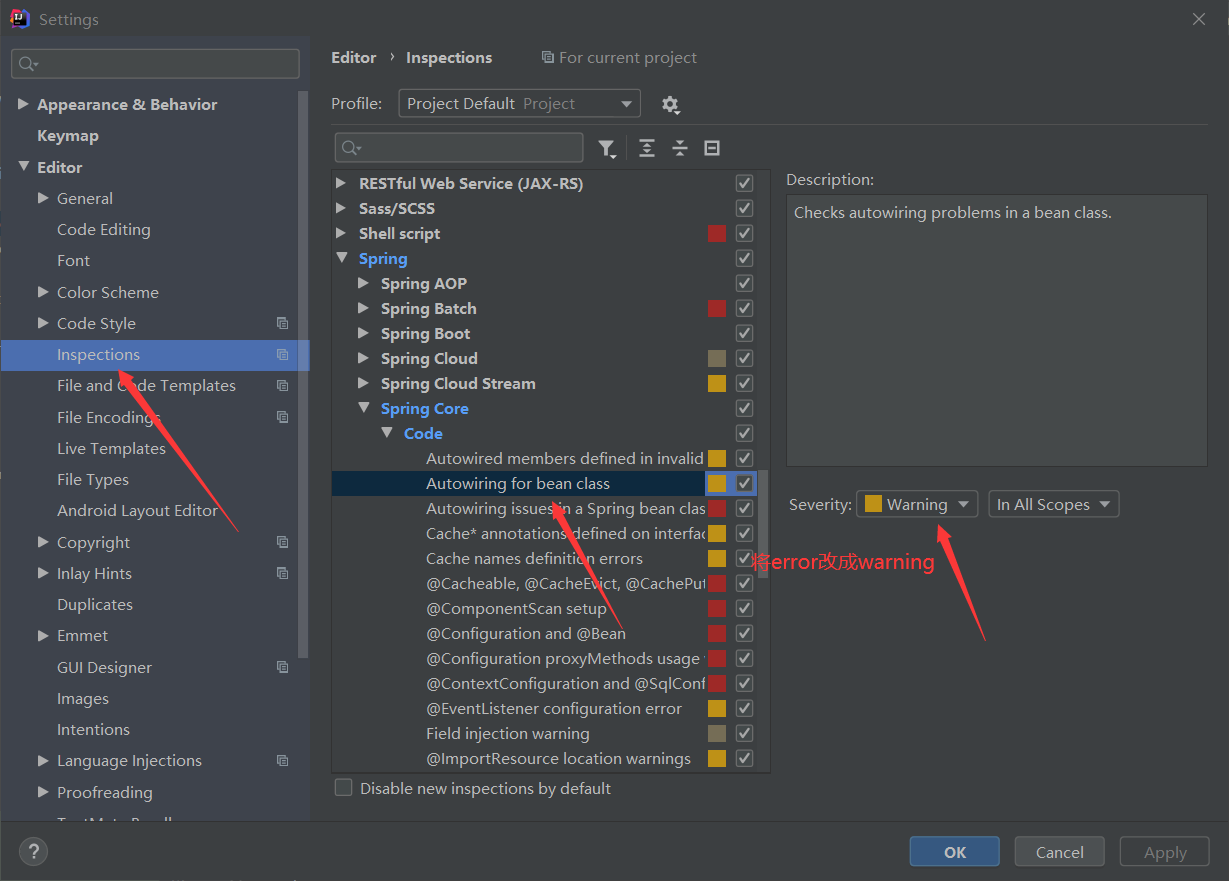Screen dimensions: 1229x881
Task: Expand the Color Scheme node arrow
Action: [x=43, y=292]
